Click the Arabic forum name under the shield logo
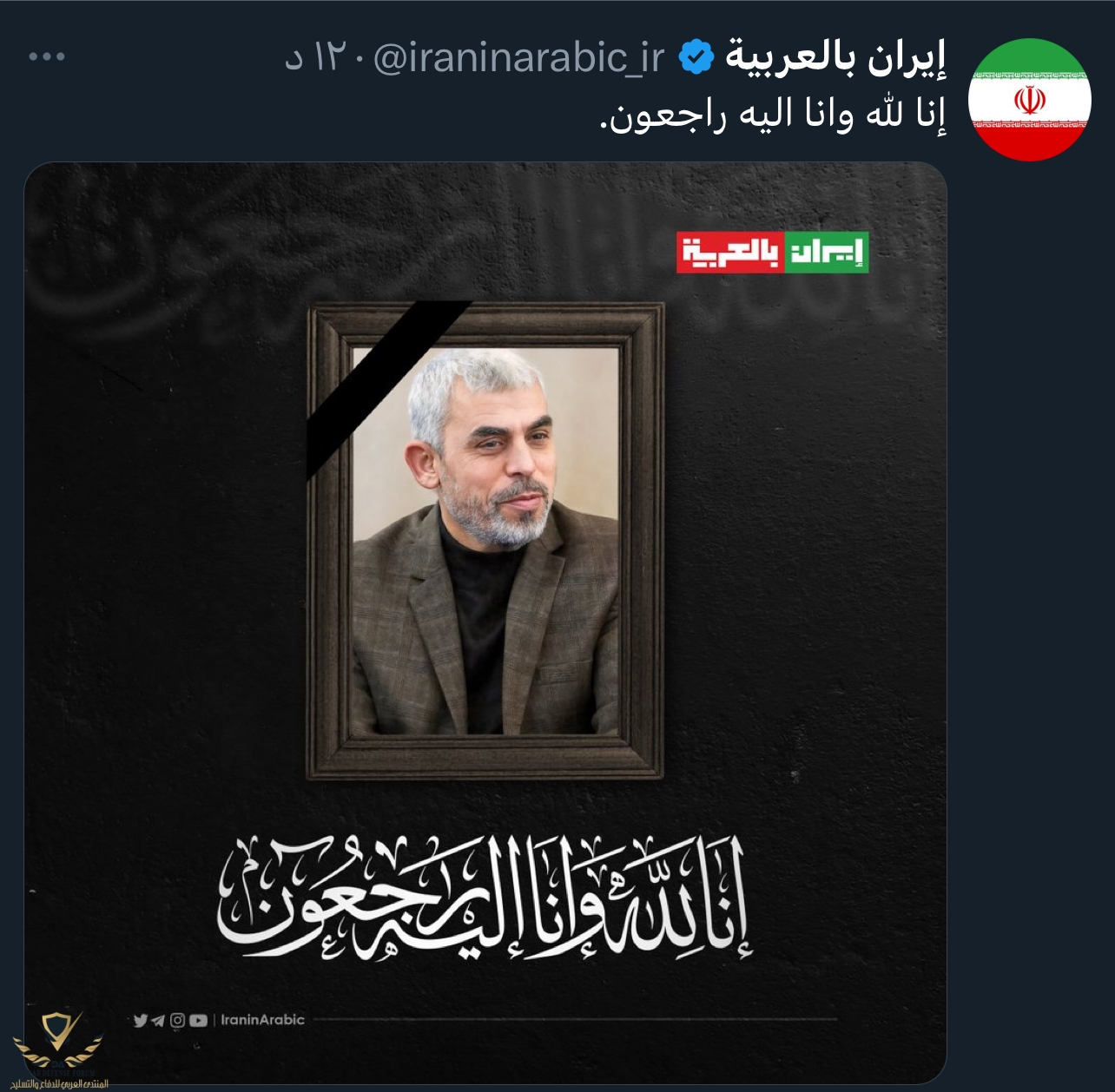 [x=59, y=1083]
